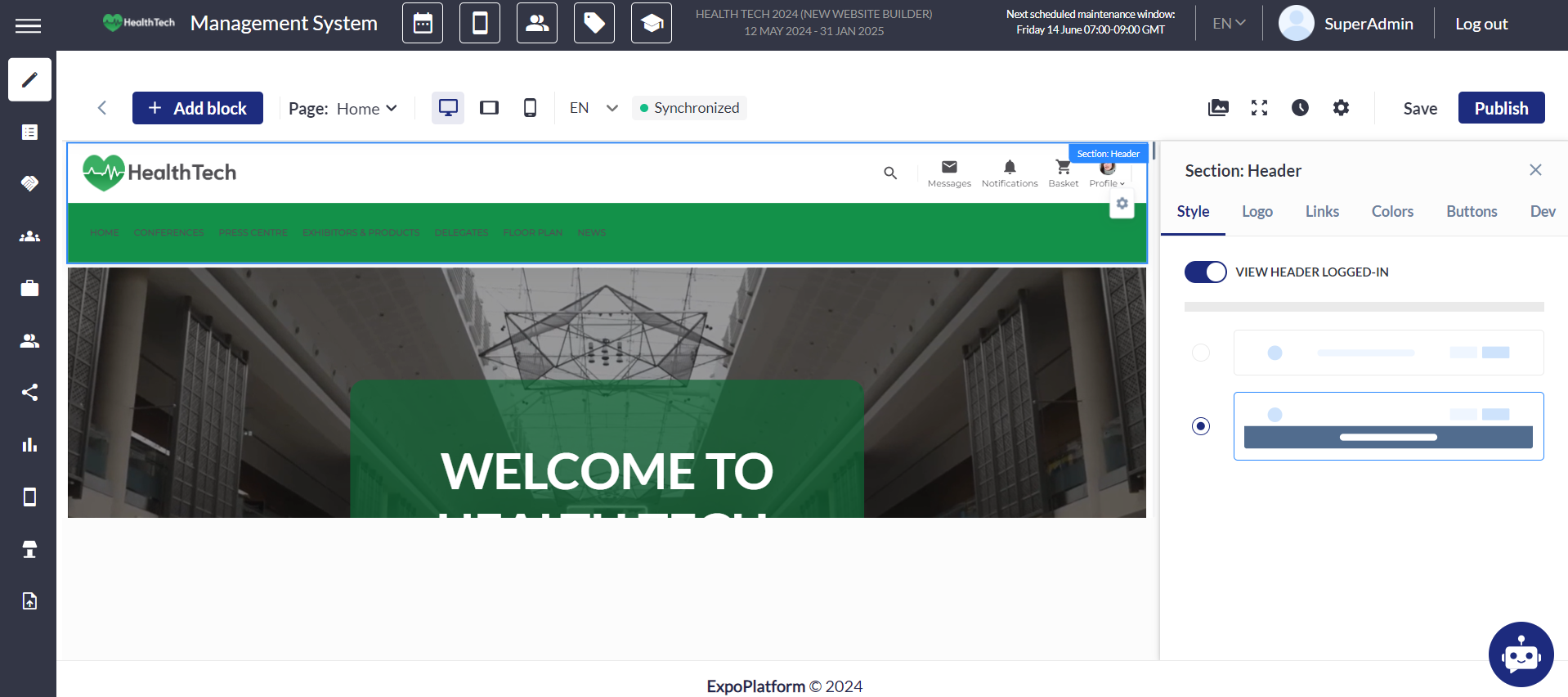Select the single-row header style radio
The width and height of the screenshot is (1568, 697).
pyautogui.click(x=1200, y=353)
